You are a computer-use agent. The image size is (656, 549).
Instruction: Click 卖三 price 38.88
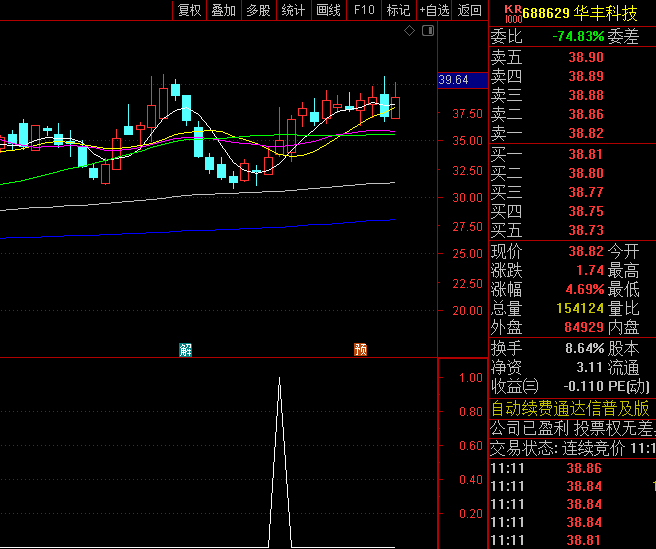pyautogui.click(x=586, y=95)
